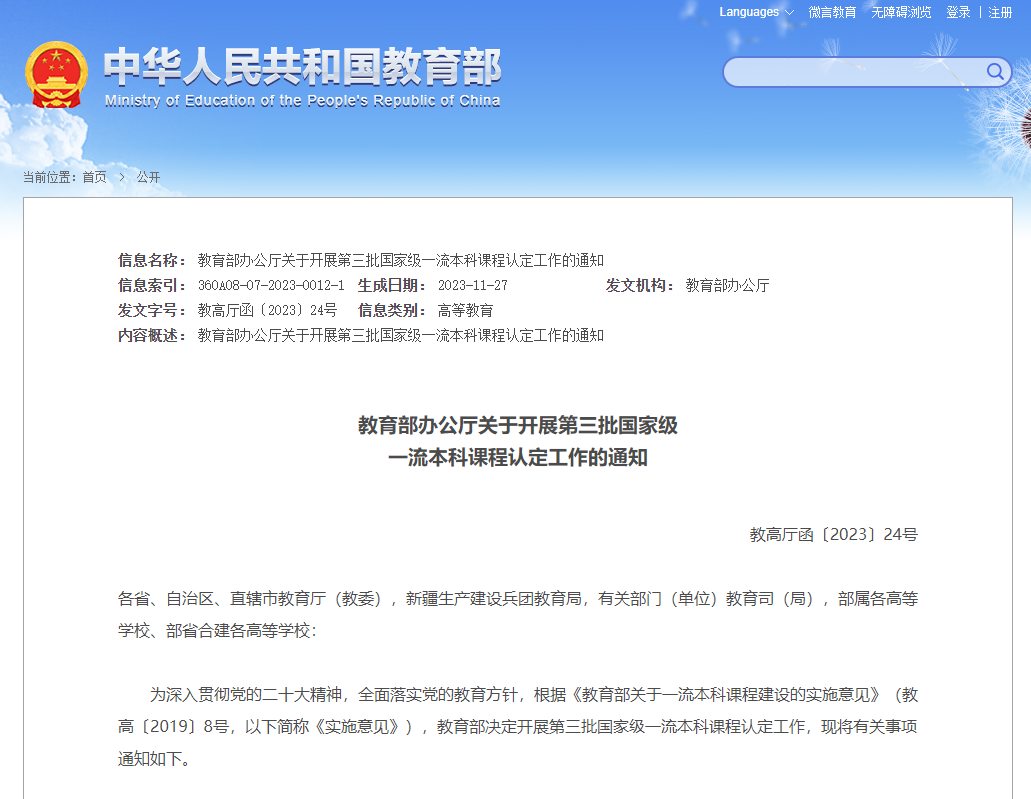Click addressee paragraph starting 各省、自治区

coord(517,615)
